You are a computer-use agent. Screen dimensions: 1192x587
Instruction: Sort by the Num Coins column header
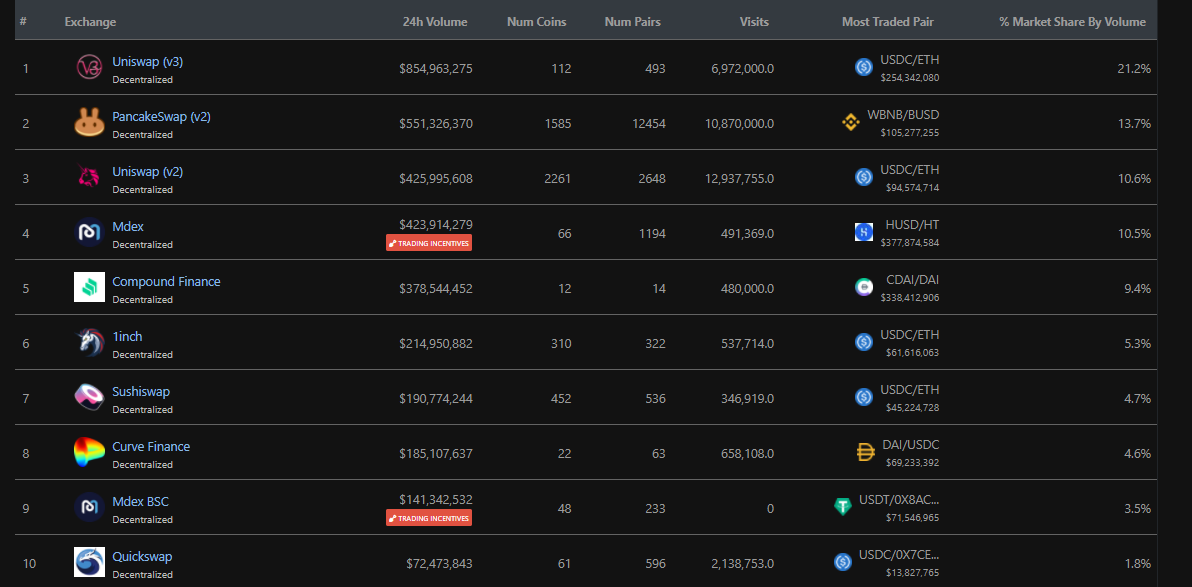click(537, 22)
